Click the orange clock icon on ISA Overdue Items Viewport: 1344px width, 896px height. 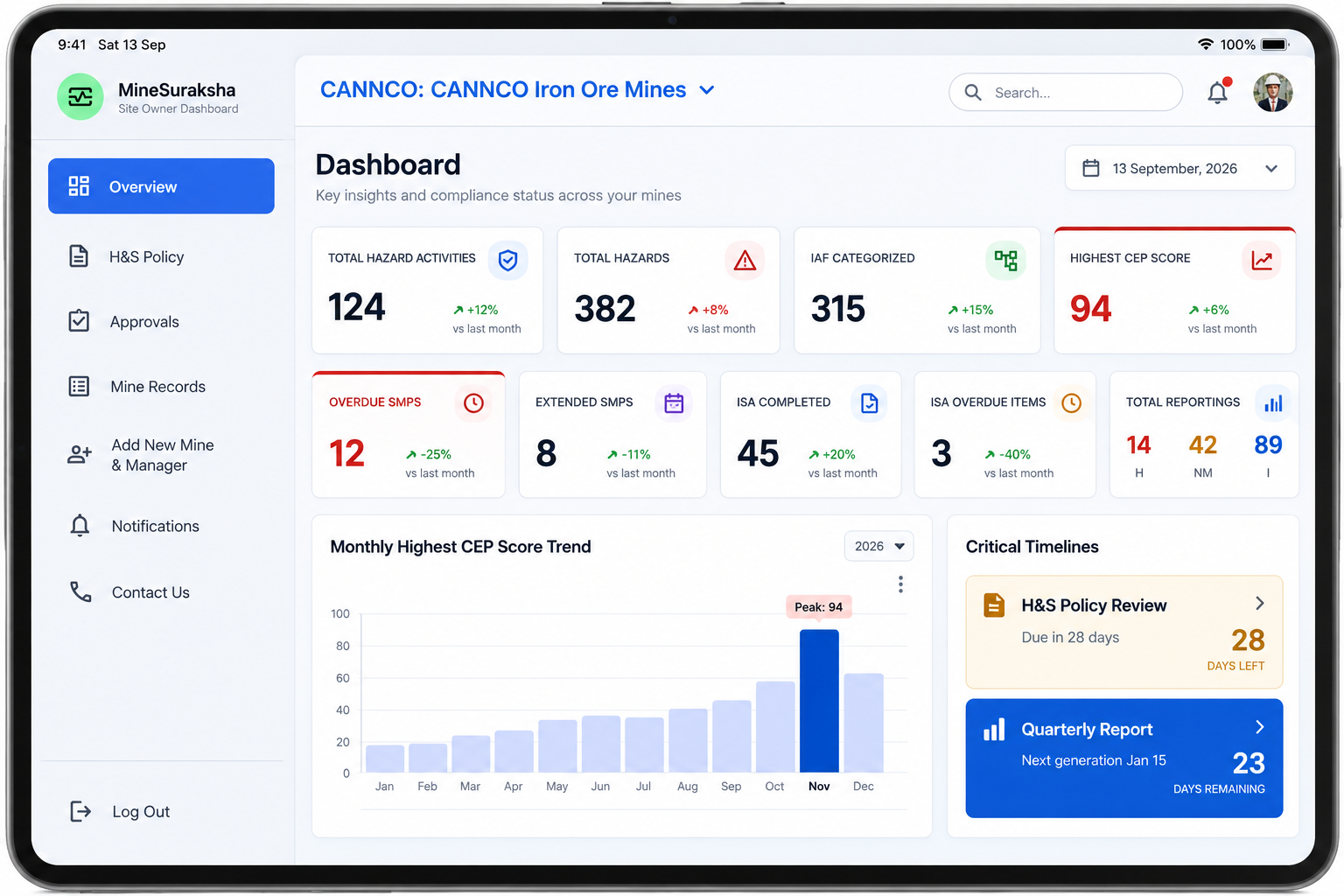[x=1071, y=402]
